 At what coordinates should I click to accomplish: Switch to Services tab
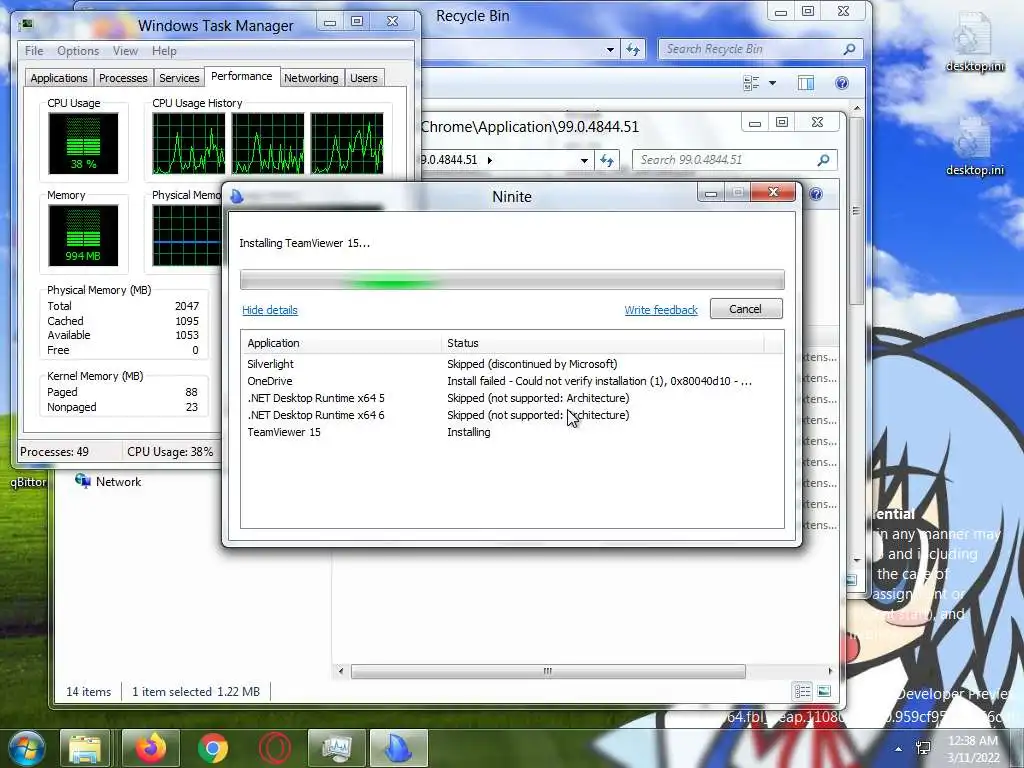(179, 78)
